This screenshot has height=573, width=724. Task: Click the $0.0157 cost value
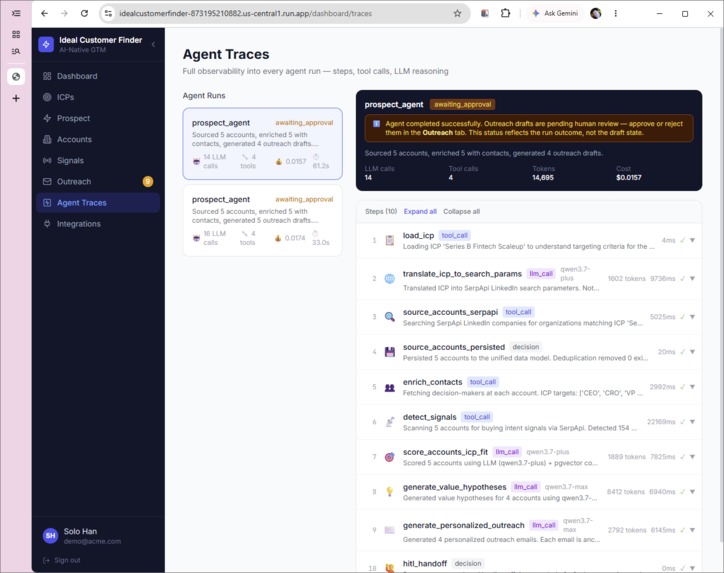(x=628, y=177)
